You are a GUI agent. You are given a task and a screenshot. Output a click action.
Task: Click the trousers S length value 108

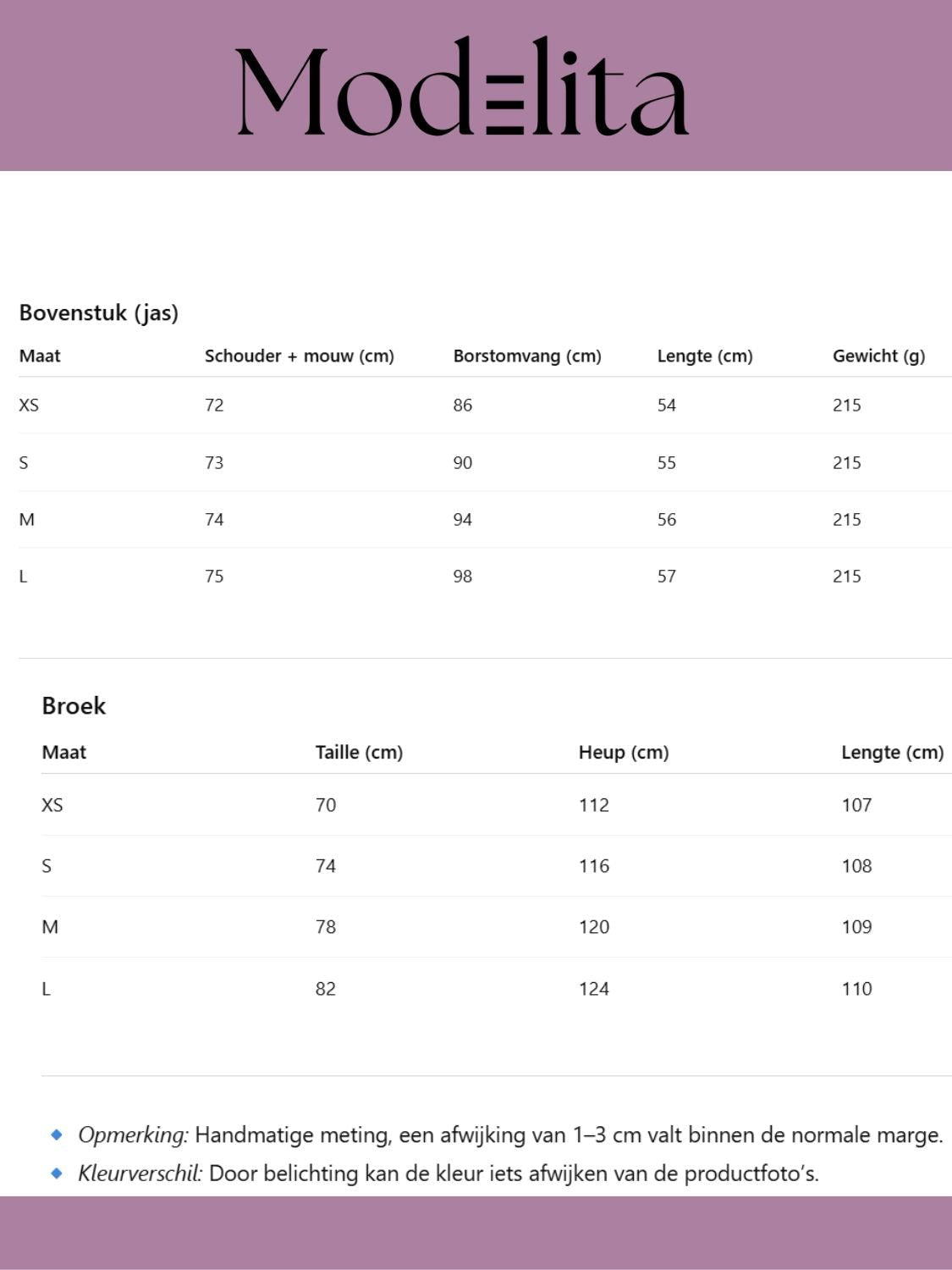(x=856, y=866)
